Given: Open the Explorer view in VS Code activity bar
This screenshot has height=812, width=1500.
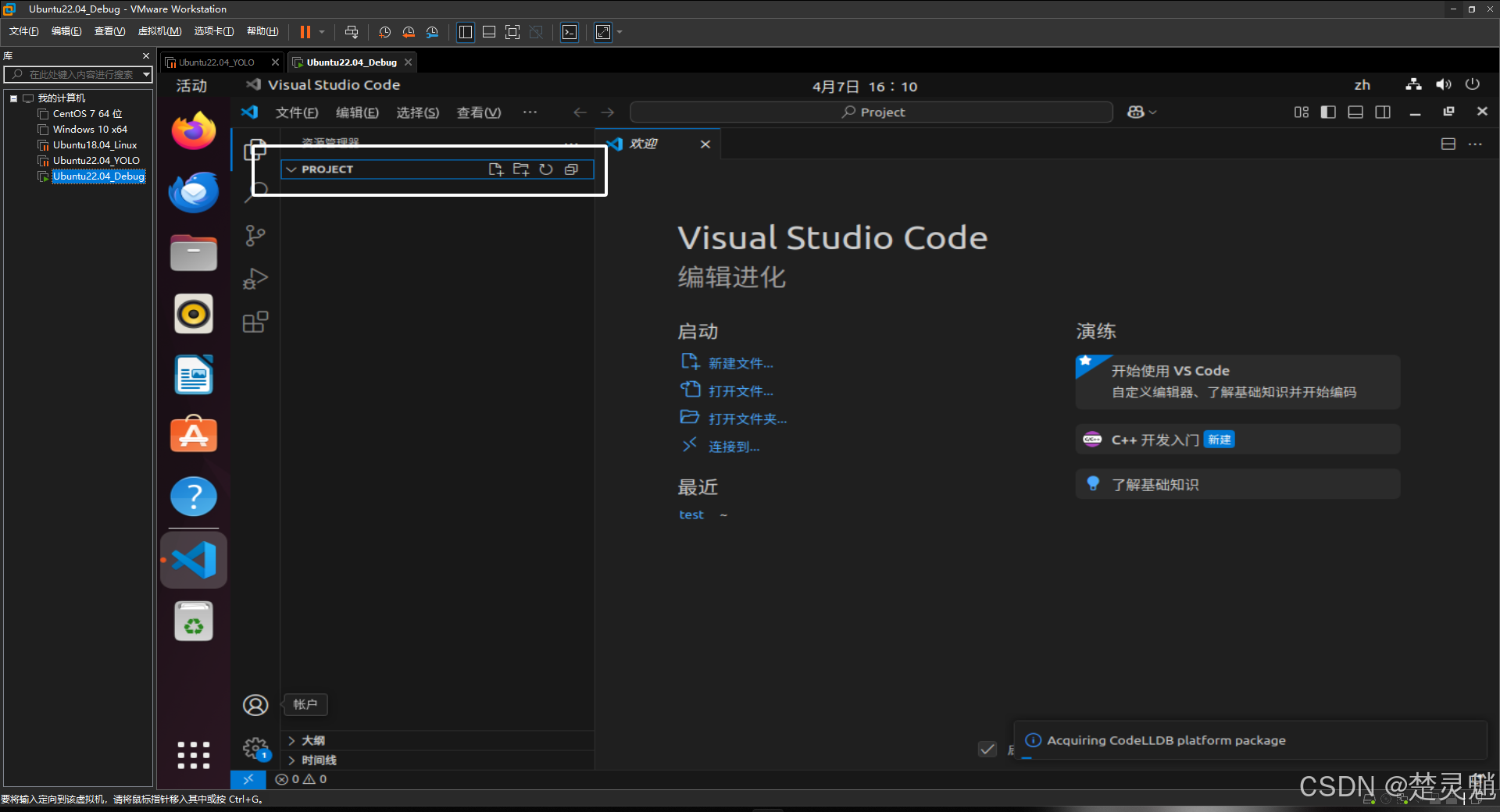Looking at the screenshot, I should coord(255,149).
